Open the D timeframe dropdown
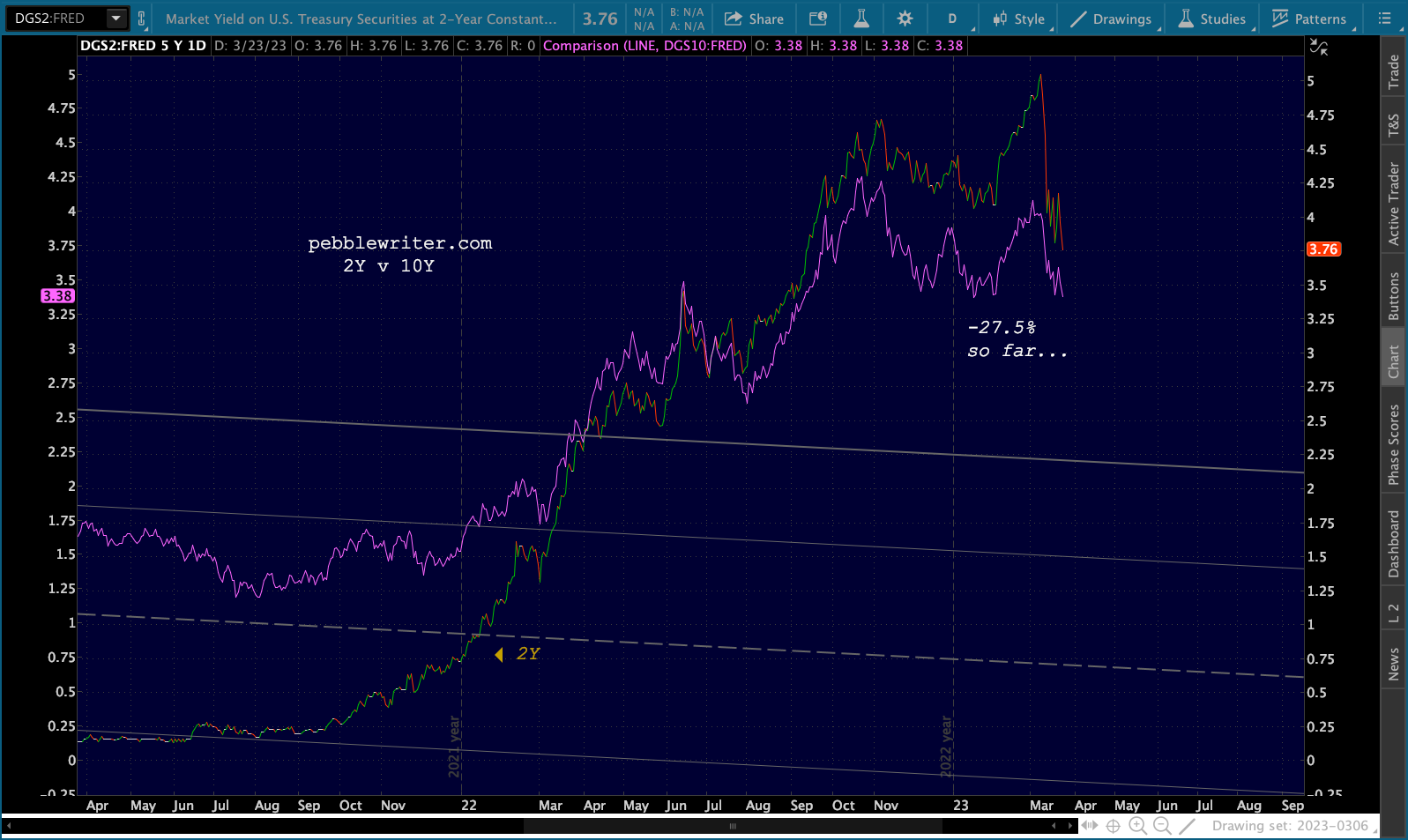1408x840 pixels. 952,19
